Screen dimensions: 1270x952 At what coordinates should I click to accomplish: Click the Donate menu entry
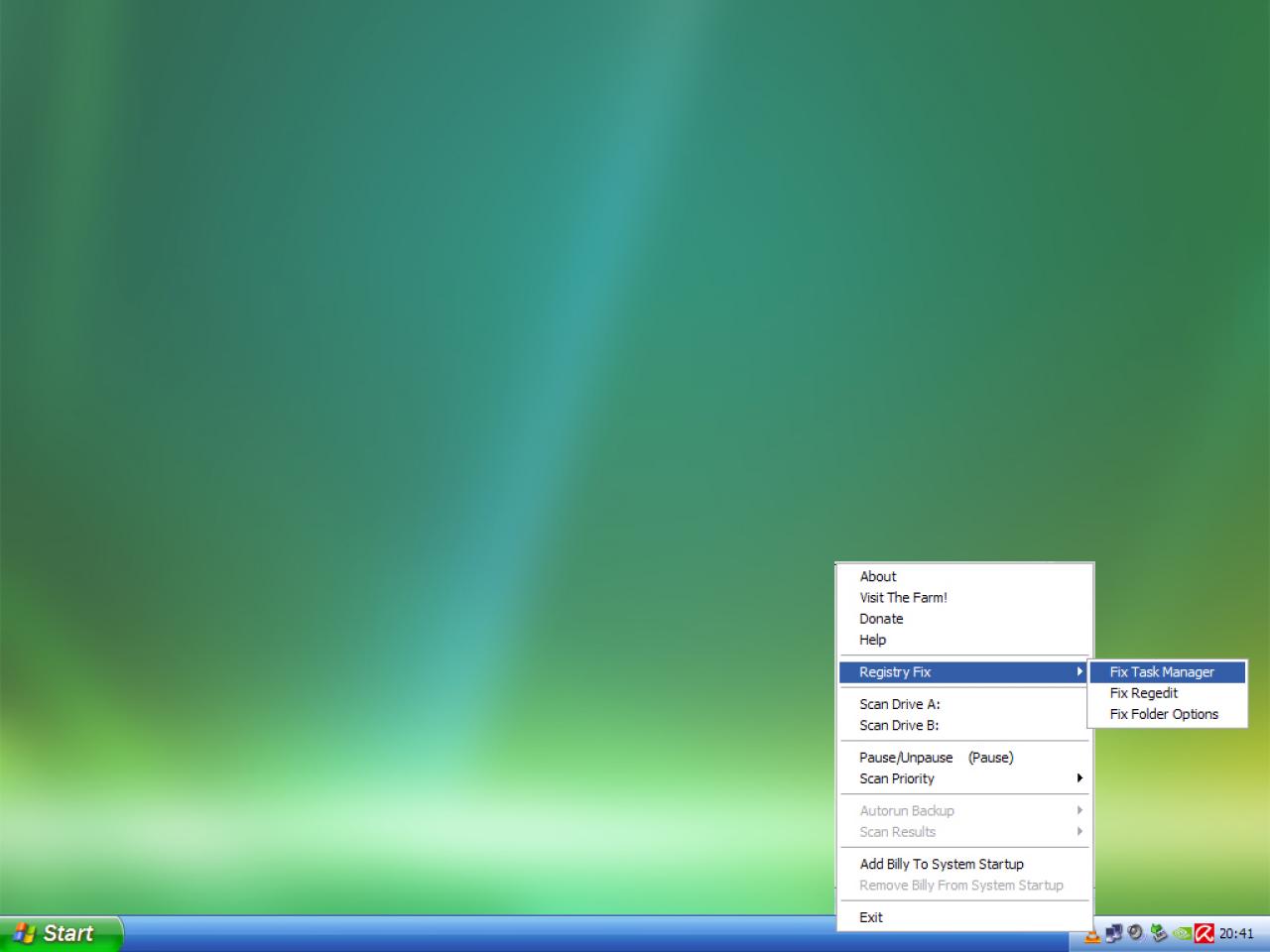click(x=963, y=619)
